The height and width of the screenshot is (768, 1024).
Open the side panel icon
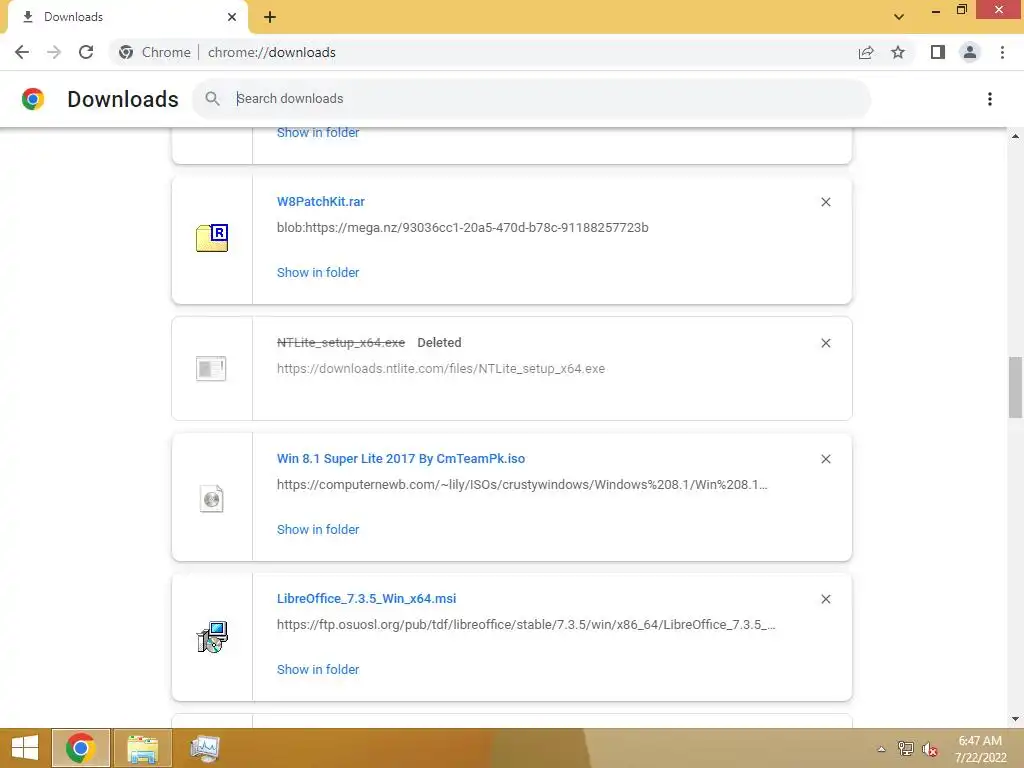(x=938, y=52)
